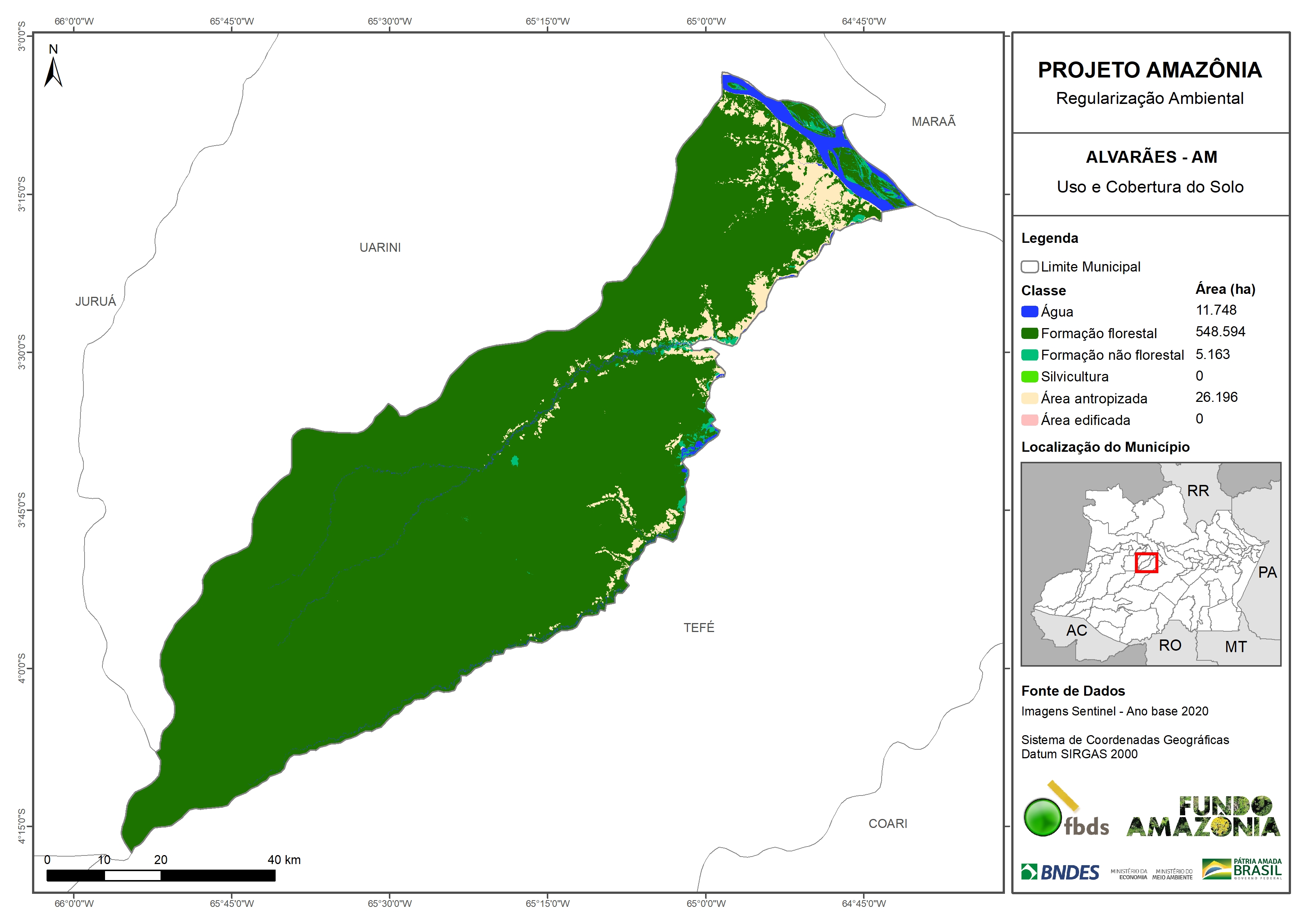Click the bright green Silvicultura swatch
Screen dimensions: 1307x924
pyautogui.click(x=1029, y=376)
